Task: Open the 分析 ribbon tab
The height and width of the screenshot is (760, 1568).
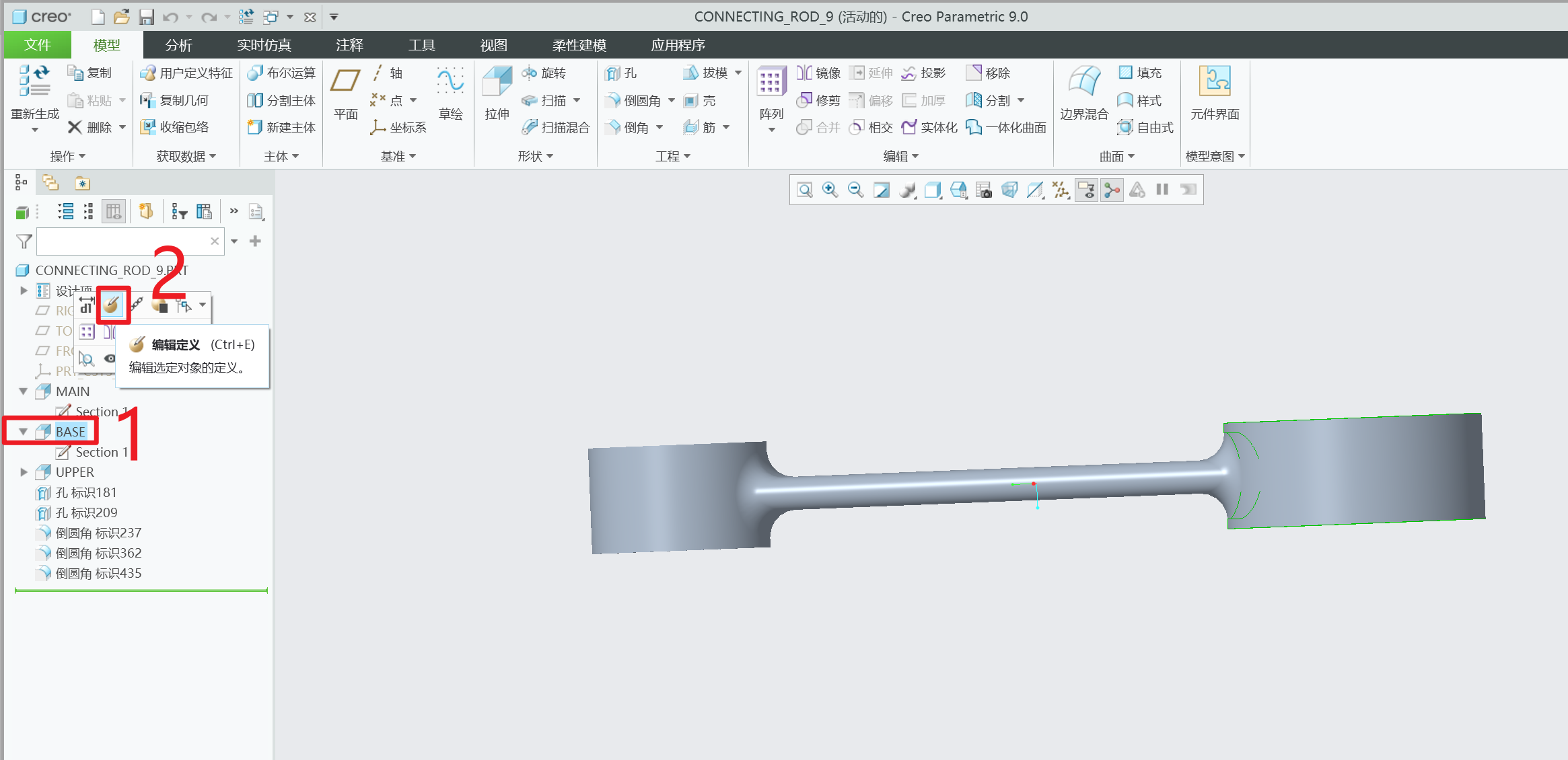Action: tap(178, 45)
